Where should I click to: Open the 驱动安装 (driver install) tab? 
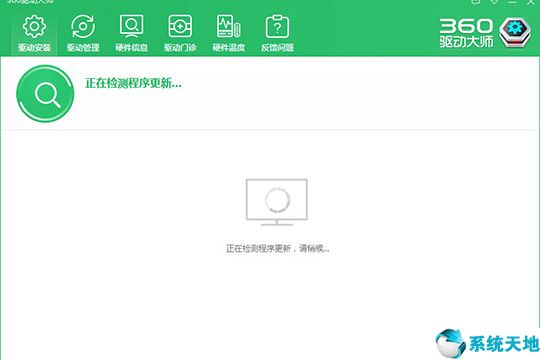point(34,34)
